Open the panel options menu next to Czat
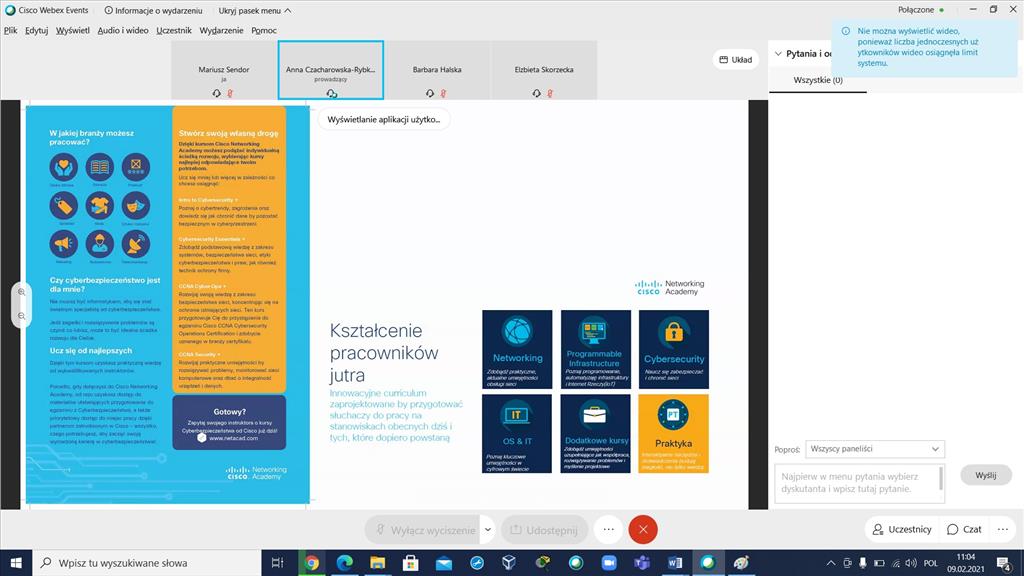The width and height of the screenshot is (1024, 576). tap(1002, 529)
